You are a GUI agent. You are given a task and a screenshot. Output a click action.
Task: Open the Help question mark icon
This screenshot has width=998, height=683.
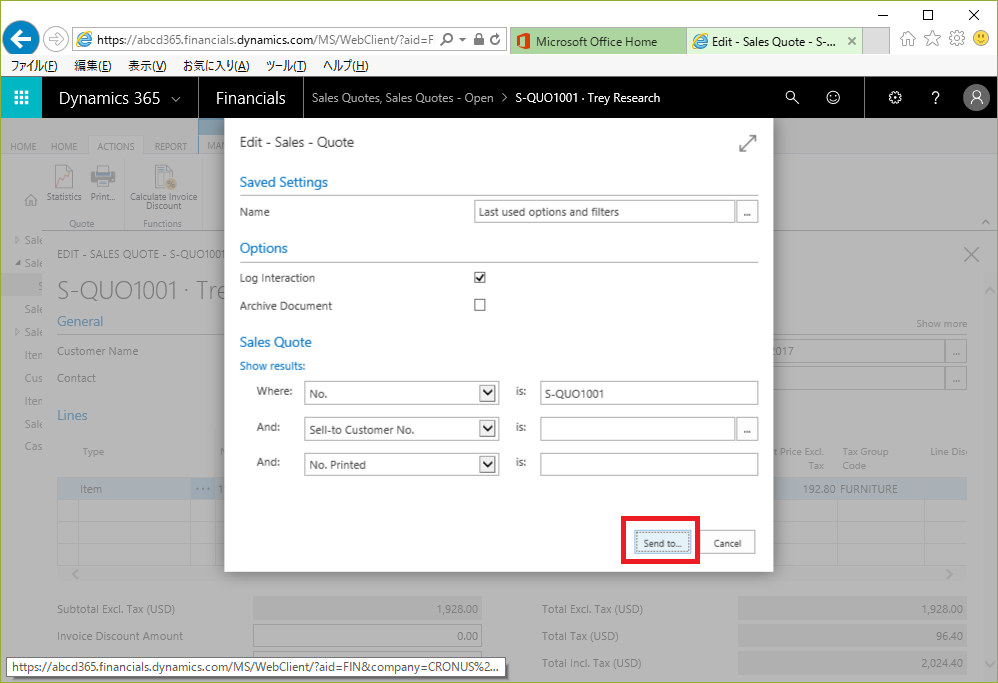(x=935, y=97)
